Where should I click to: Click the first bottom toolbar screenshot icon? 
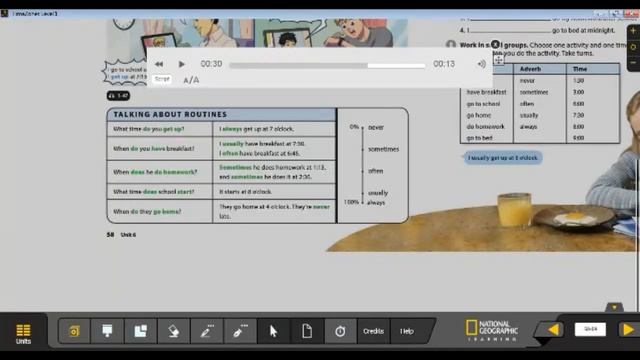tap(74, 331)
